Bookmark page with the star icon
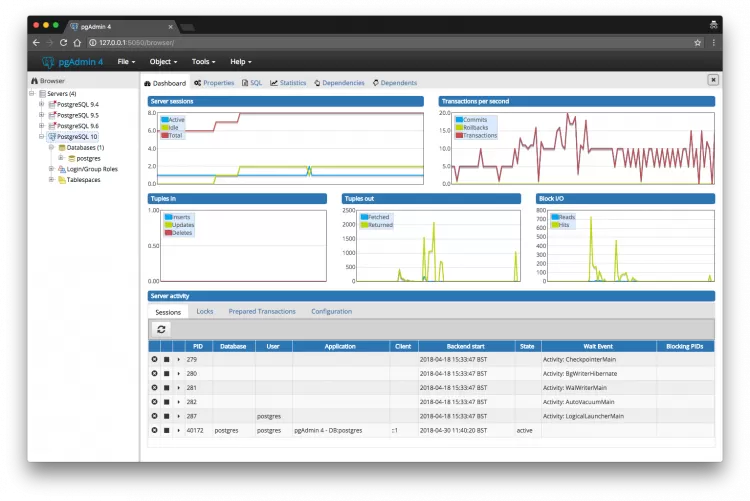This screenshot has width=750, height=501. pos(697,43)
